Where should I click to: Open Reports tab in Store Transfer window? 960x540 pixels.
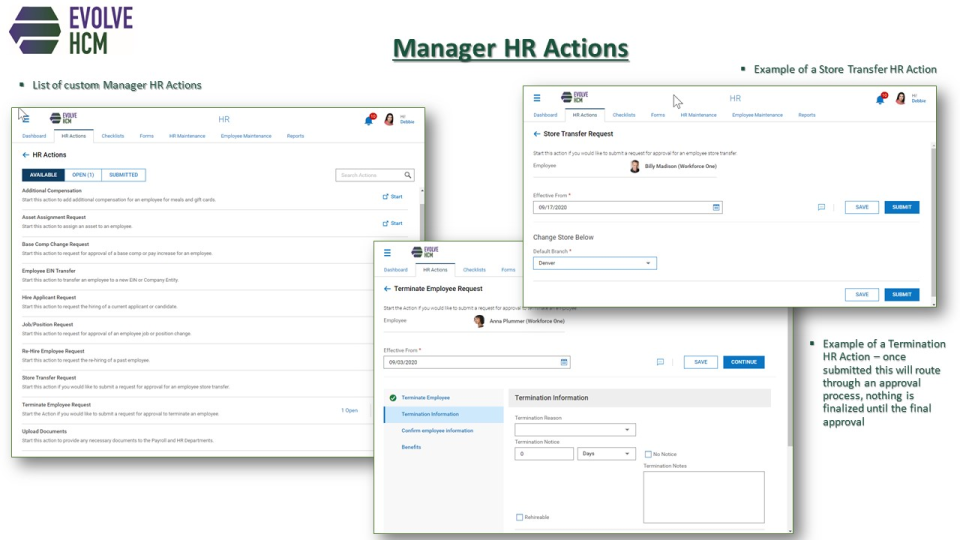pos(806,115)
